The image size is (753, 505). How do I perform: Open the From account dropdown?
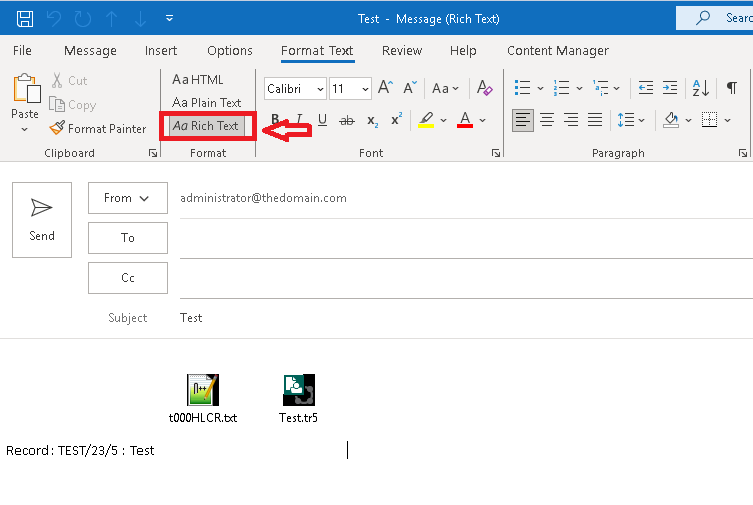pyautogui.click(x=127, y=198)
